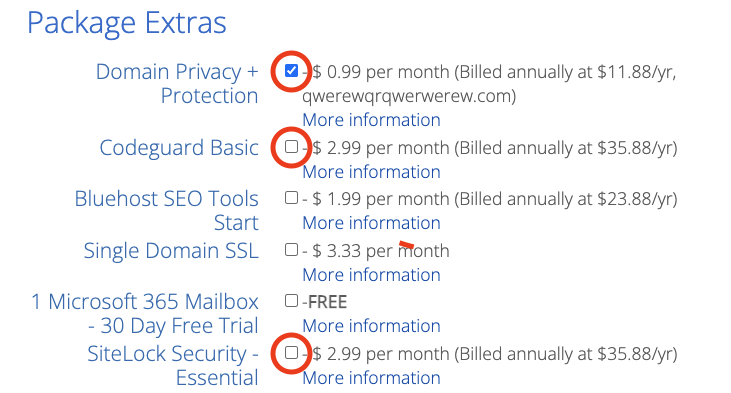Enable SiteLock Security Essential checkbox
This screenshot has height=393, width=731.
tap(291, 352)
